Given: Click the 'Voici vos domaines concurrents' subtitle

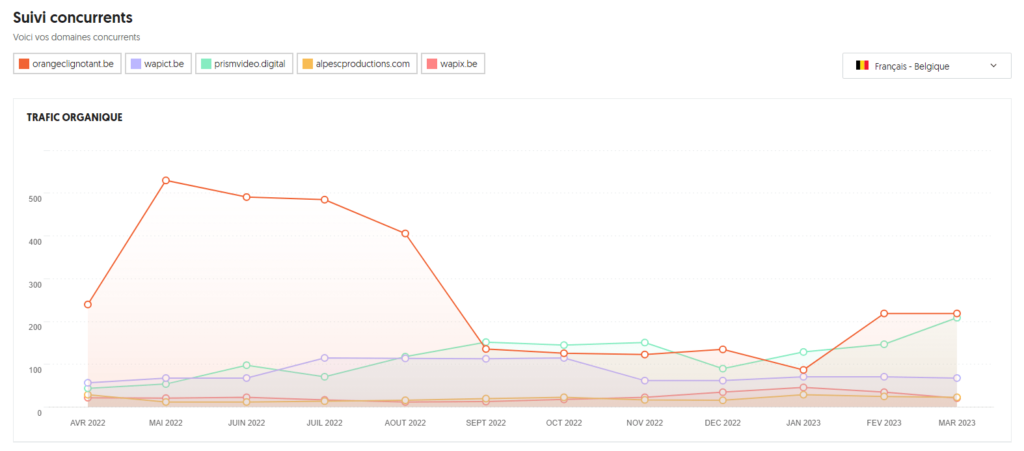Looking at the screenshot, I should pyautogui.click(x=77, y=37).
